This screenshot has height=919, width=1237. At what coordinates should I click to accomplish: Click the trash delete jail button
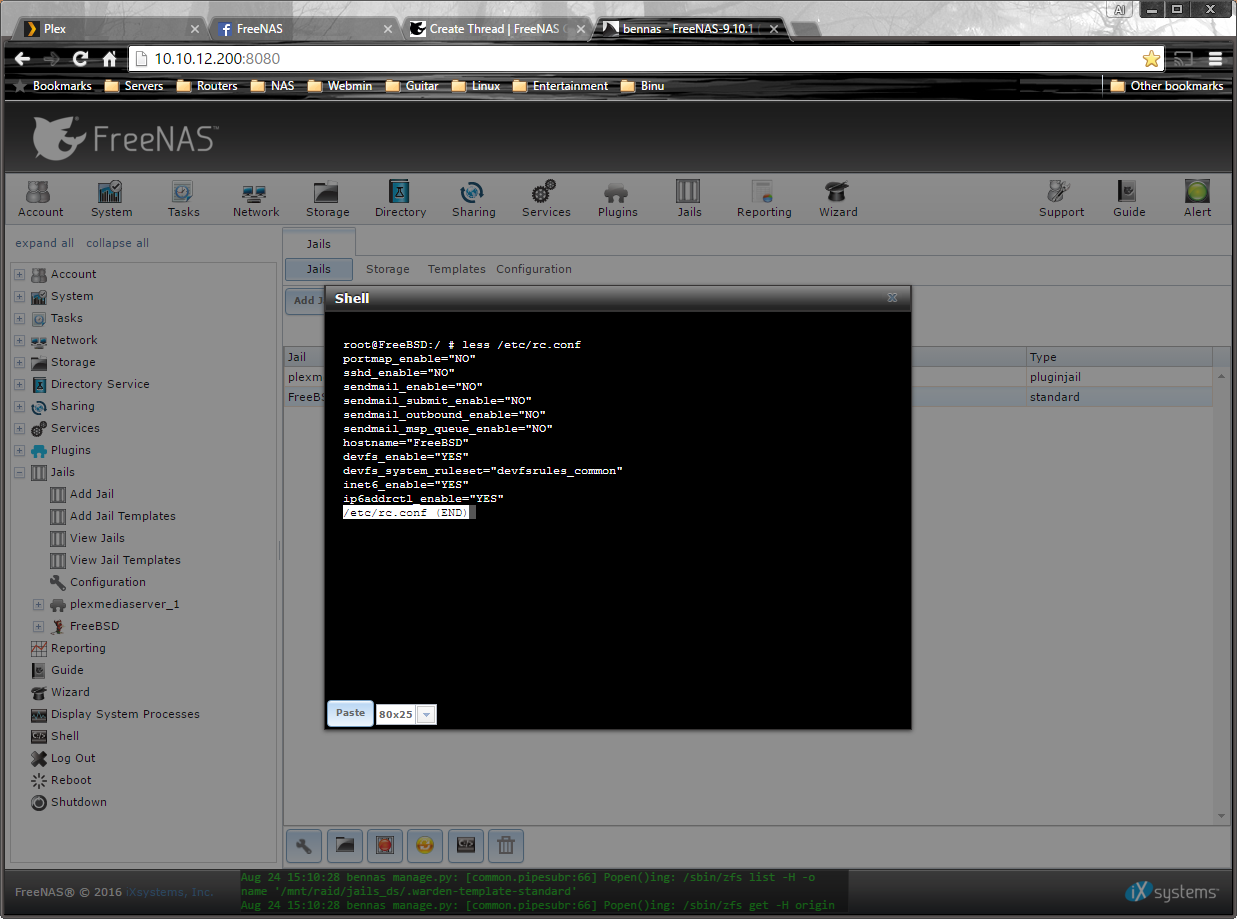click(506, 846)
